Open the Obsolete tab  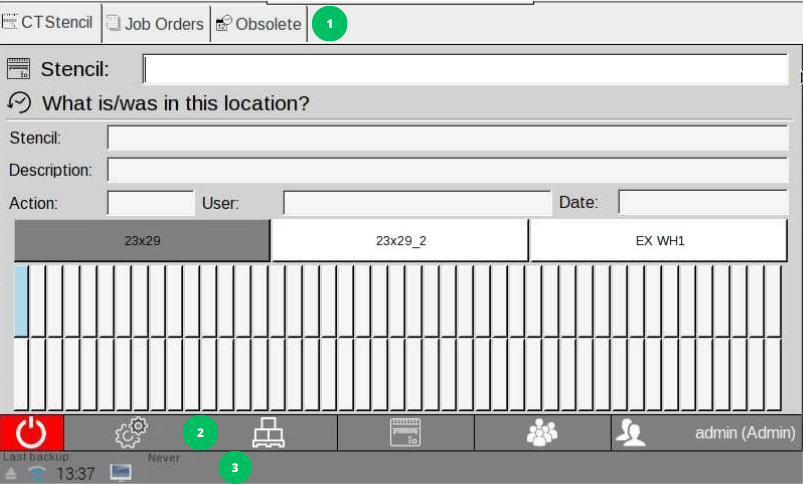259,24
